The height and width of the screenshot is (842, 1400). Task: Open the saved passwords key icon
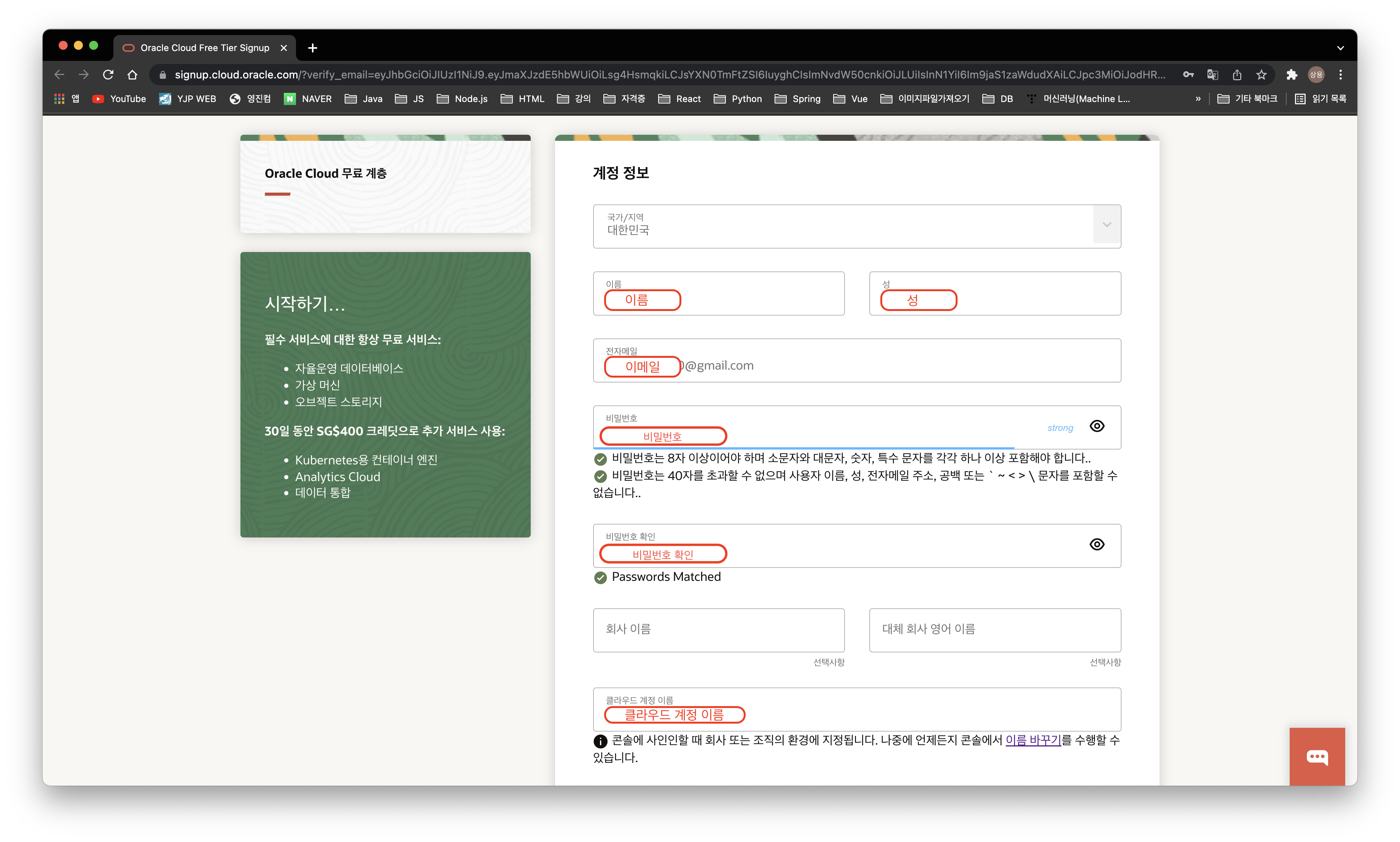tap(1188, 74)
